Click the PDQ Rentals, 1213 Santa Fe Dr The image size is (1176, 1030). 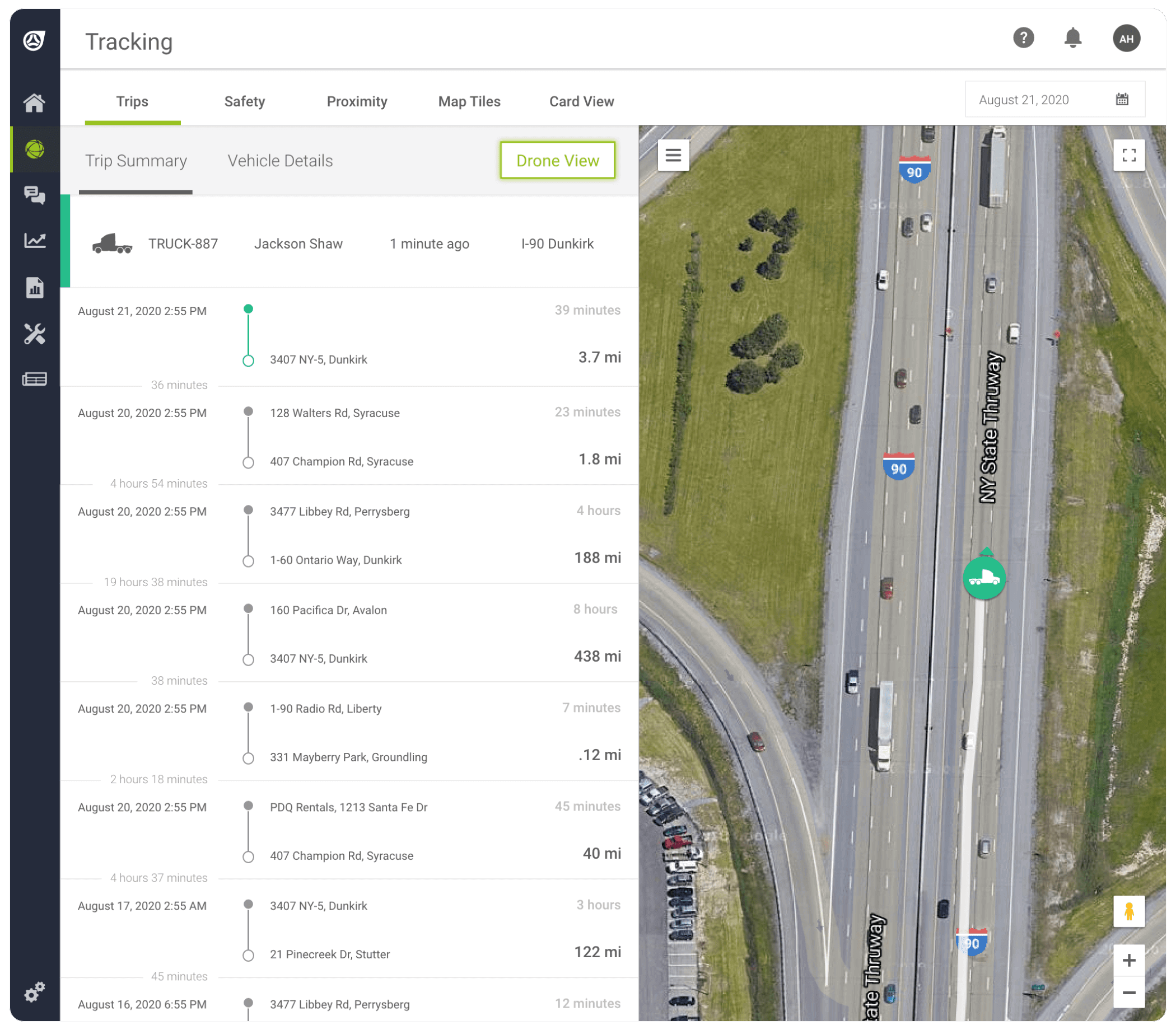[x=348, y=807]
